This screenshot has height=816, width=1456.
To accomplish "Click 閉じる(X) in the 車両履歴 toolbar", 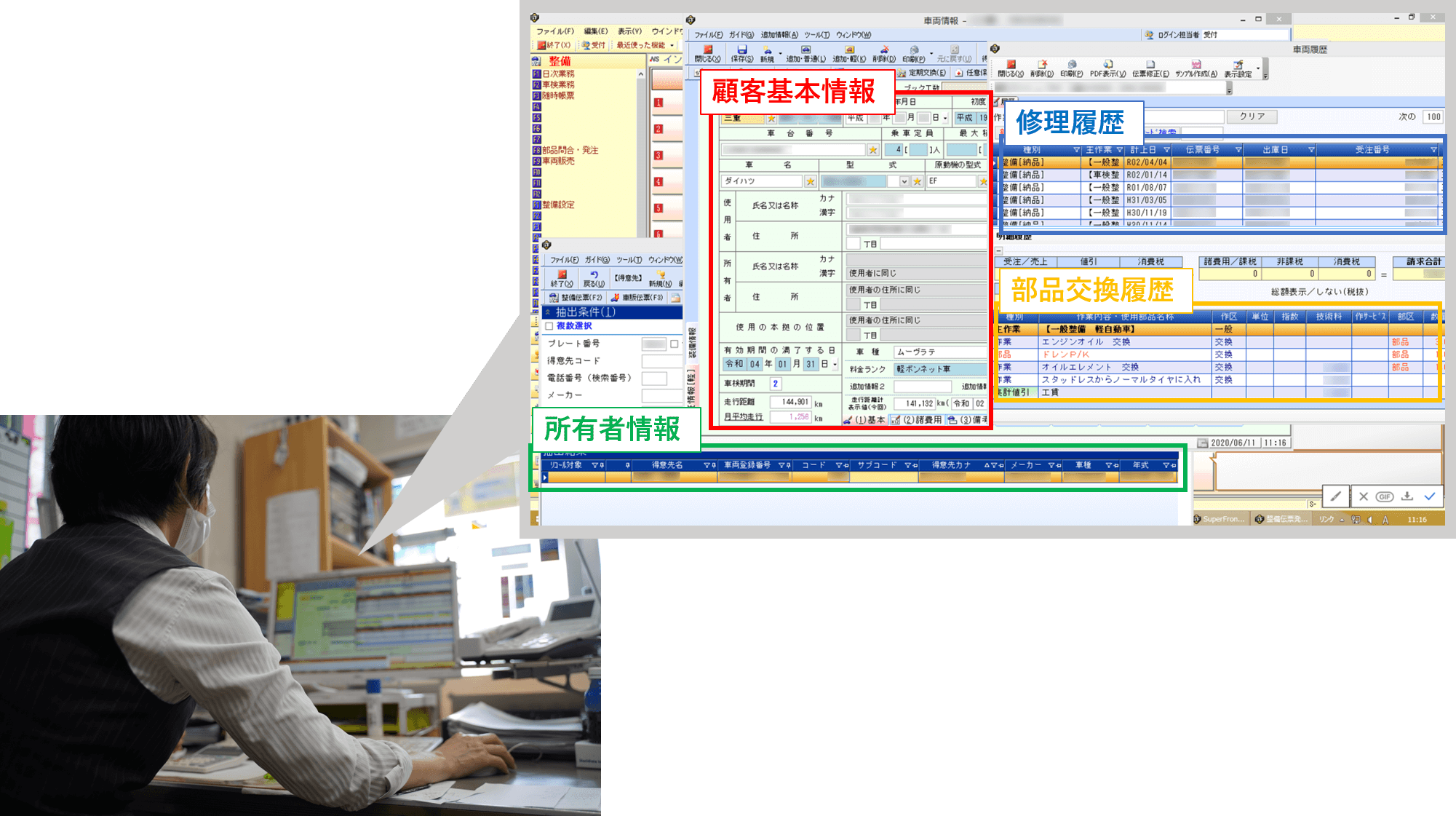I will click(1010, 69).
